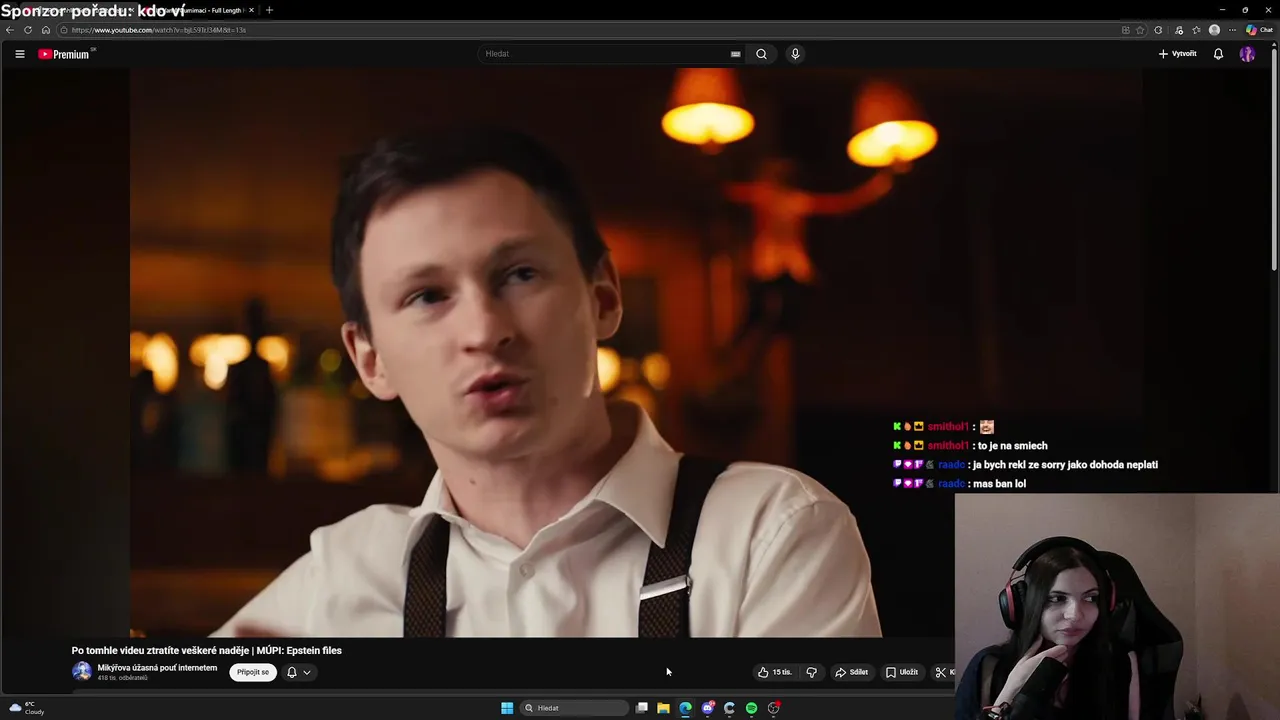Click chat message 'mas ban lol'
Viewport: 1280px width, 720px height.
pos(999,484)
